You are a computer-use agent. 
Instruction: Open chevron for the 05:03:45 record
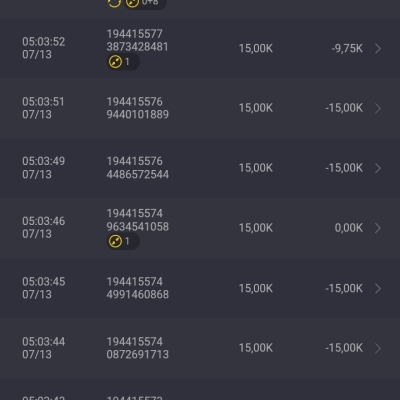coord(378,288)
